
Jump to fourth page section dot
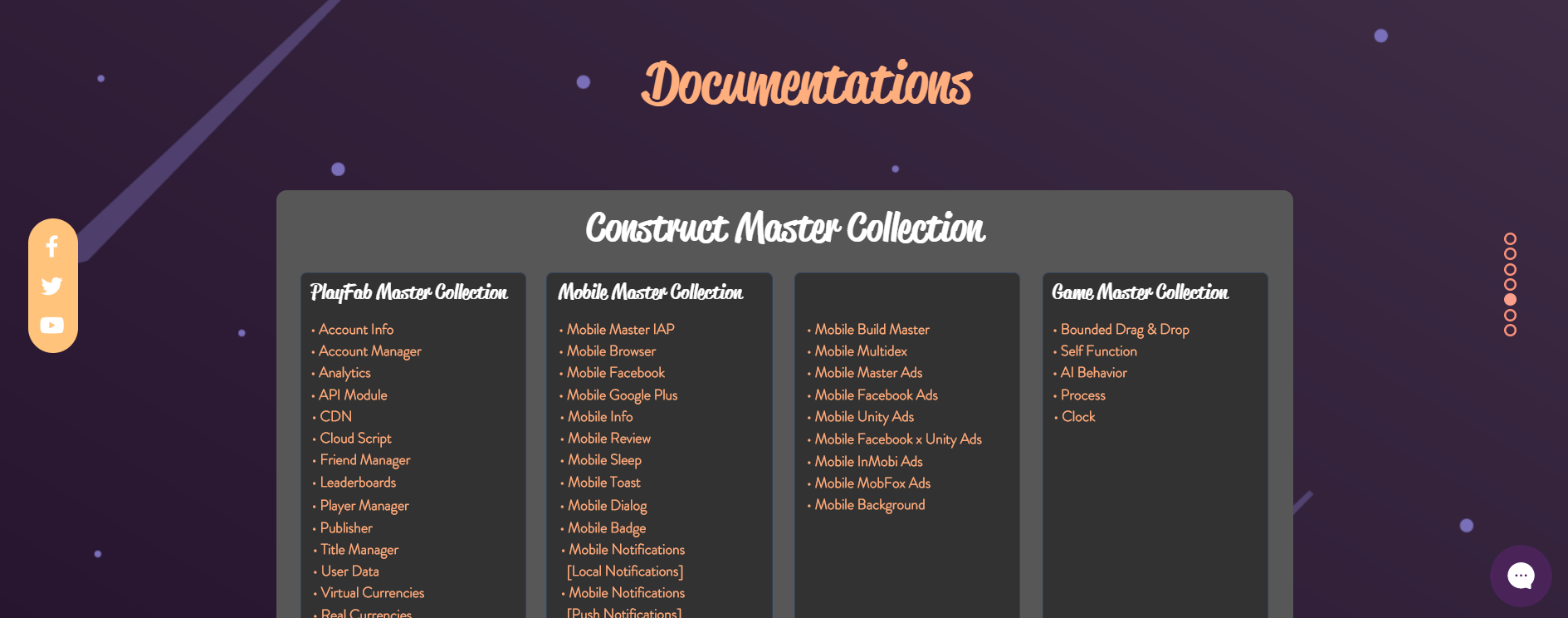[x=1510, y=284]
